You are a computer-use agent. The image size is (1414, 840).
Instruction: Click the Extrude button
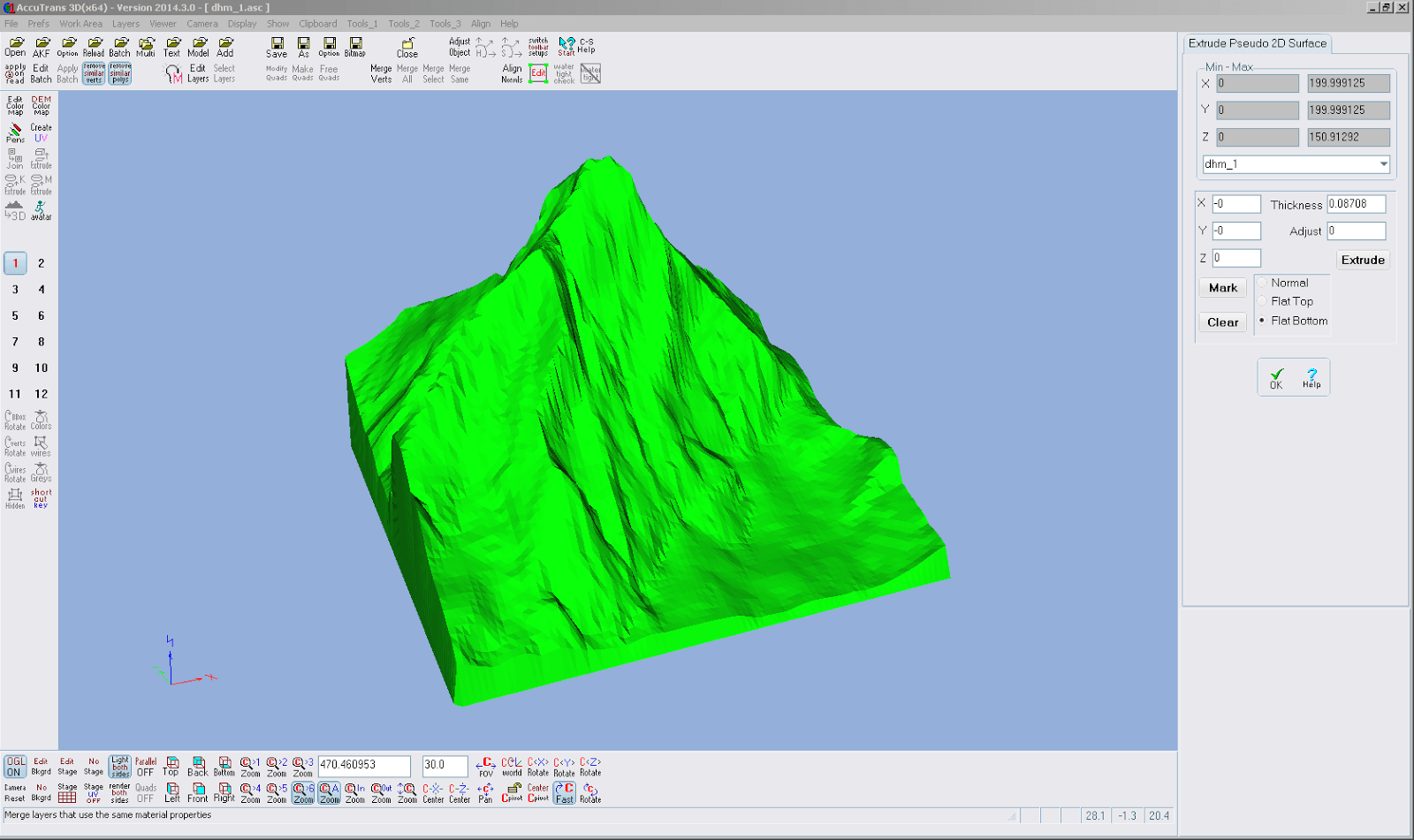(1362, 259)
